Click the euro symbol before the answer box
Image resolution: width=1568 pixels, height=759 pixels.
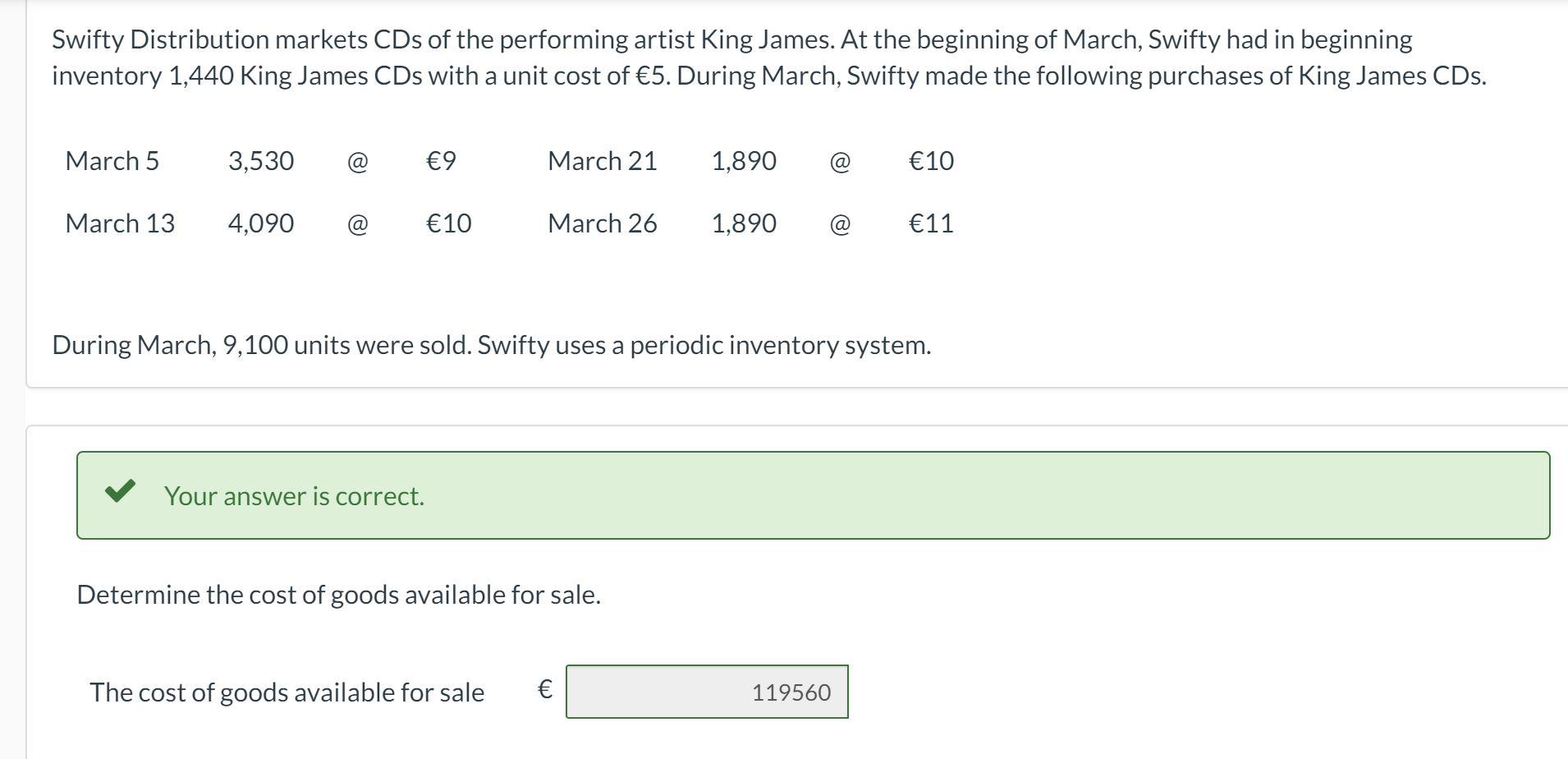click(x=544, y=689)
